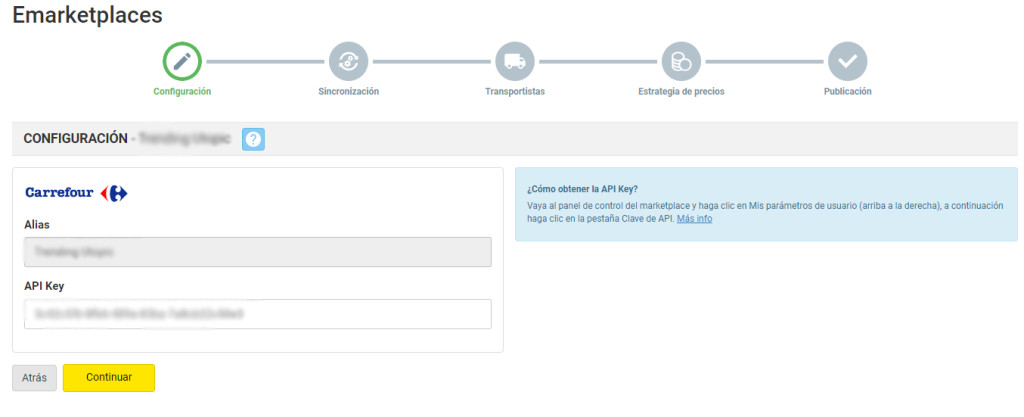Open the blue help question mark icon
The width and height of the screenshot is (1024, 417).
click(254, 139)
